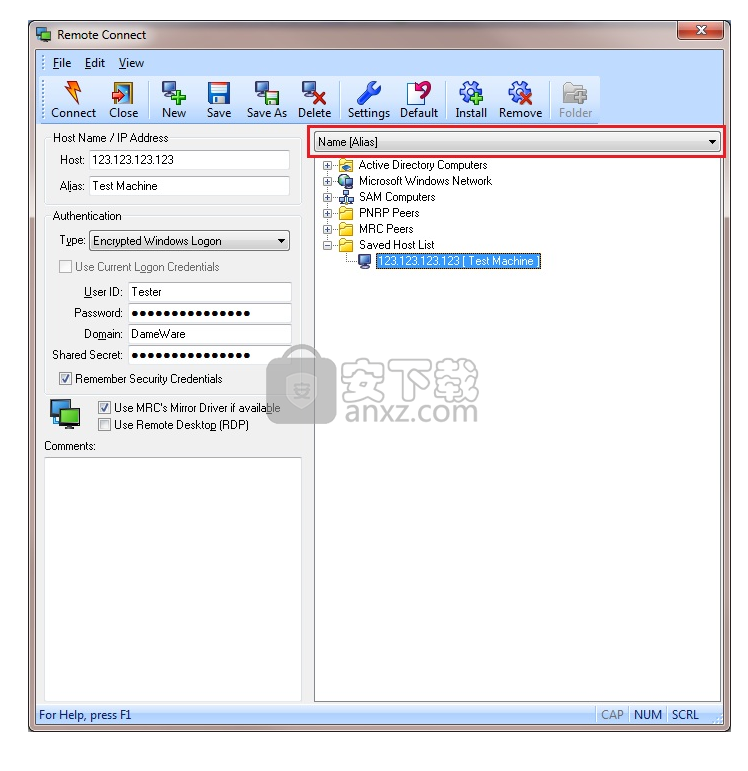Click the Microsoft Windows Network globe icon
748x771 pixels.
[346, 181]
